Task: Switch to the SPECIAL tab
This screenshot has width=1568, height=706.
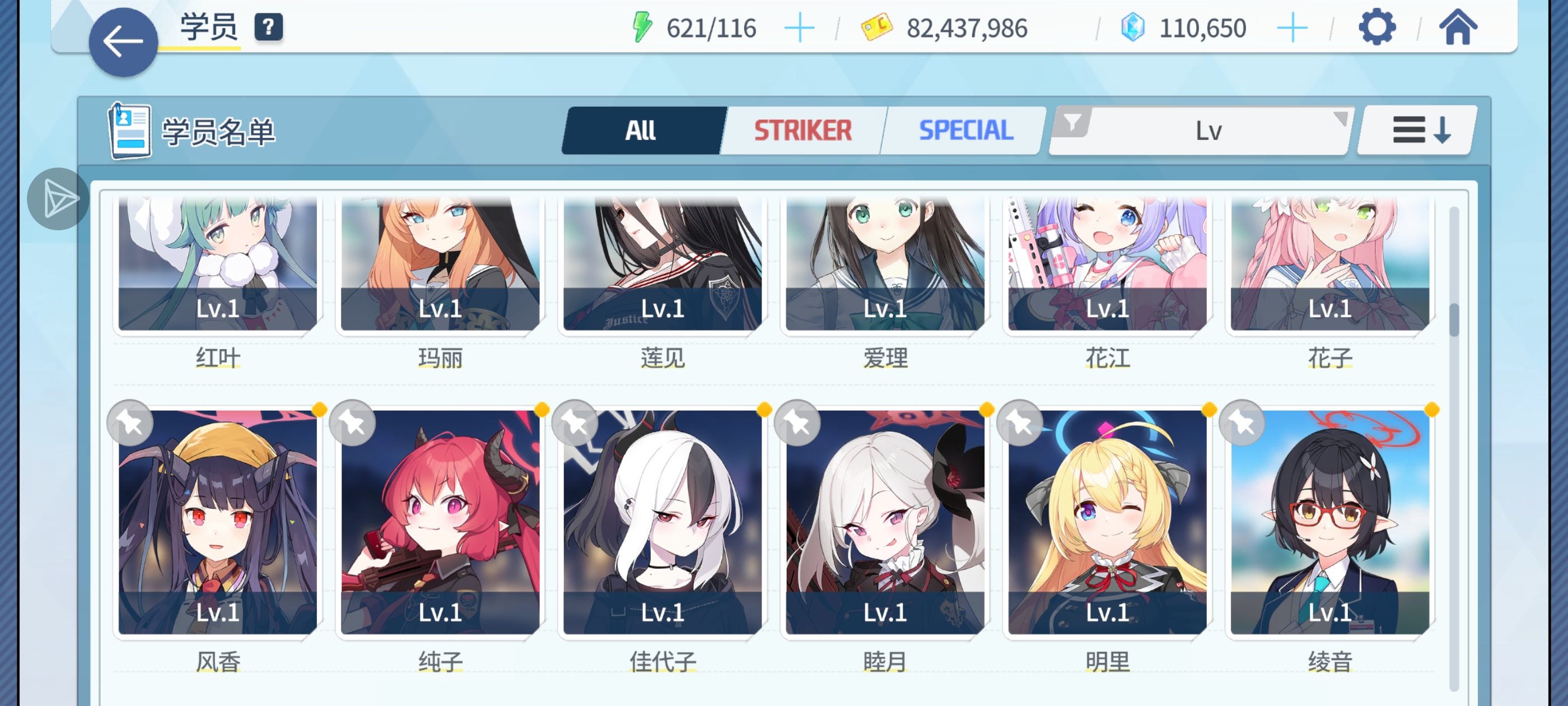Action: tap(965, 131)
